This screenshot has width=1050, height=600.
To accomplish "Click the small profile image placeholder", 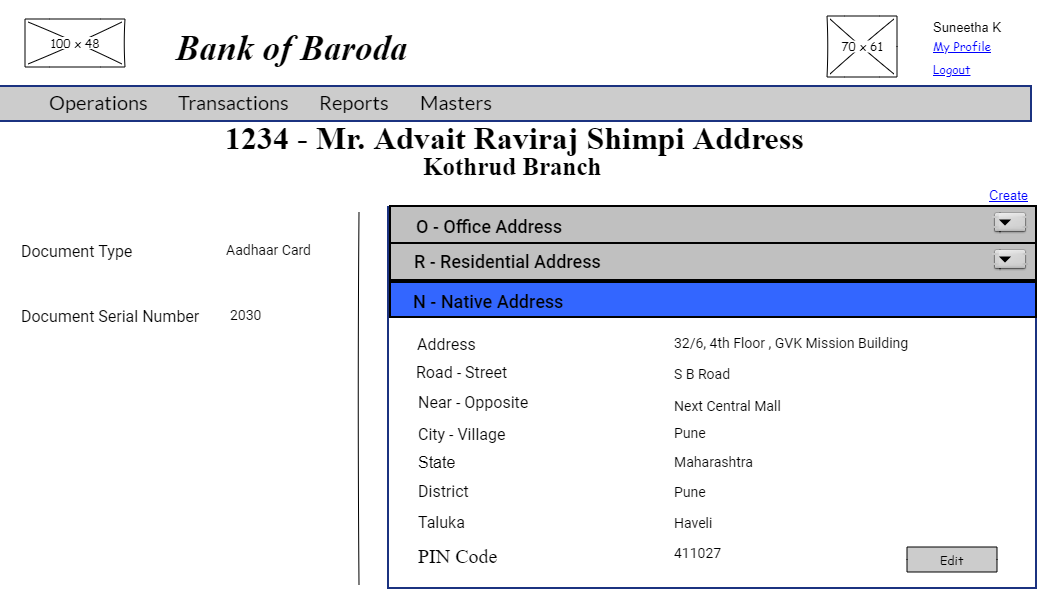I will point(861,46).
